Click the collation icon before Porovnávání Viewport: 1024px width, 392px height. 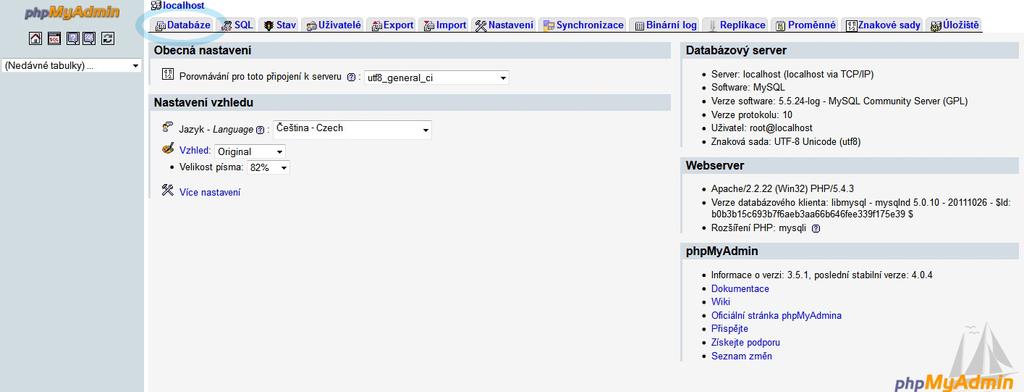click(168, 74)
